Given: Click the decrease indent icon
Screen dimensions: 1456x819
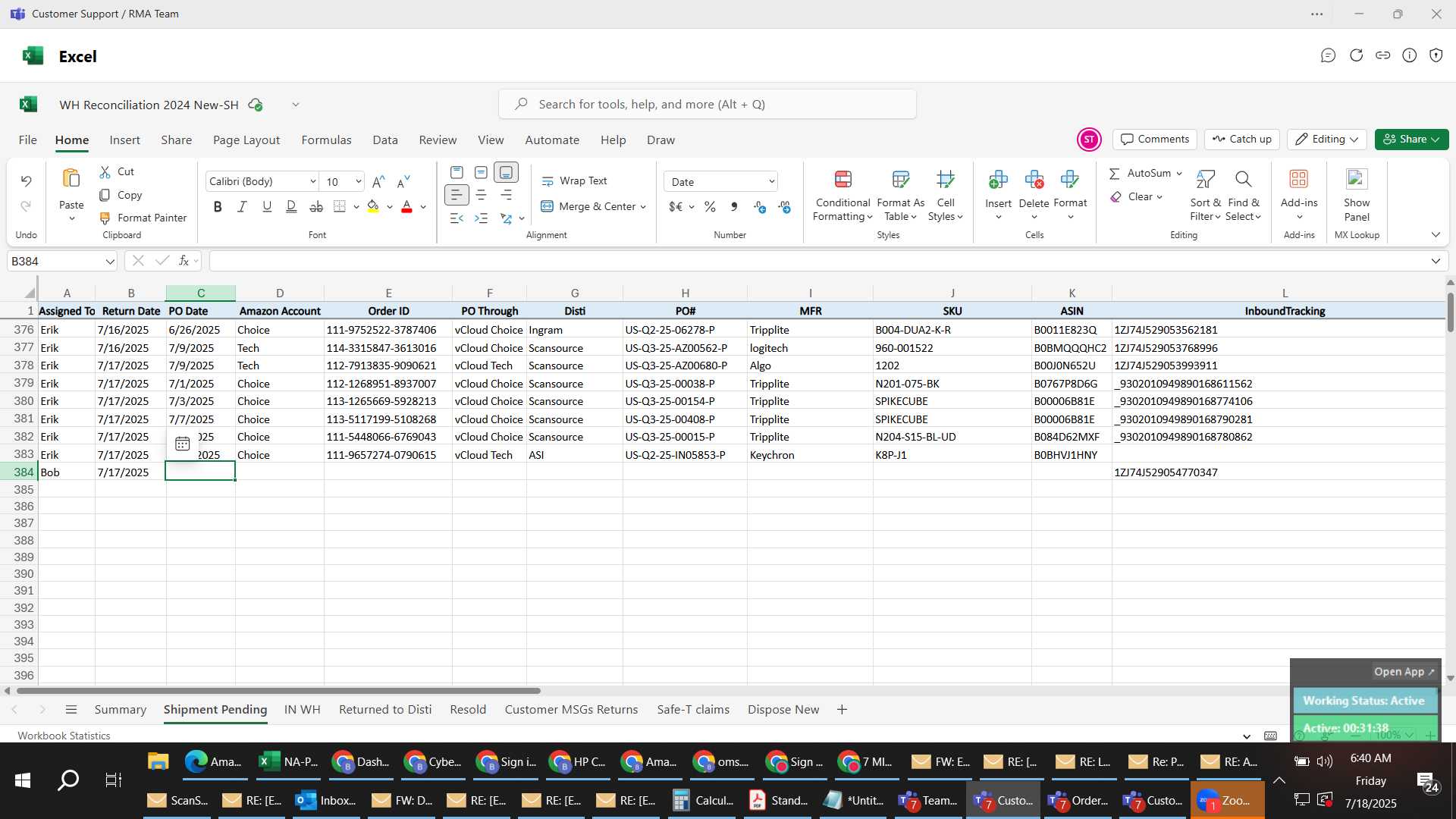Looking at the screenshot, I should 456,218.
